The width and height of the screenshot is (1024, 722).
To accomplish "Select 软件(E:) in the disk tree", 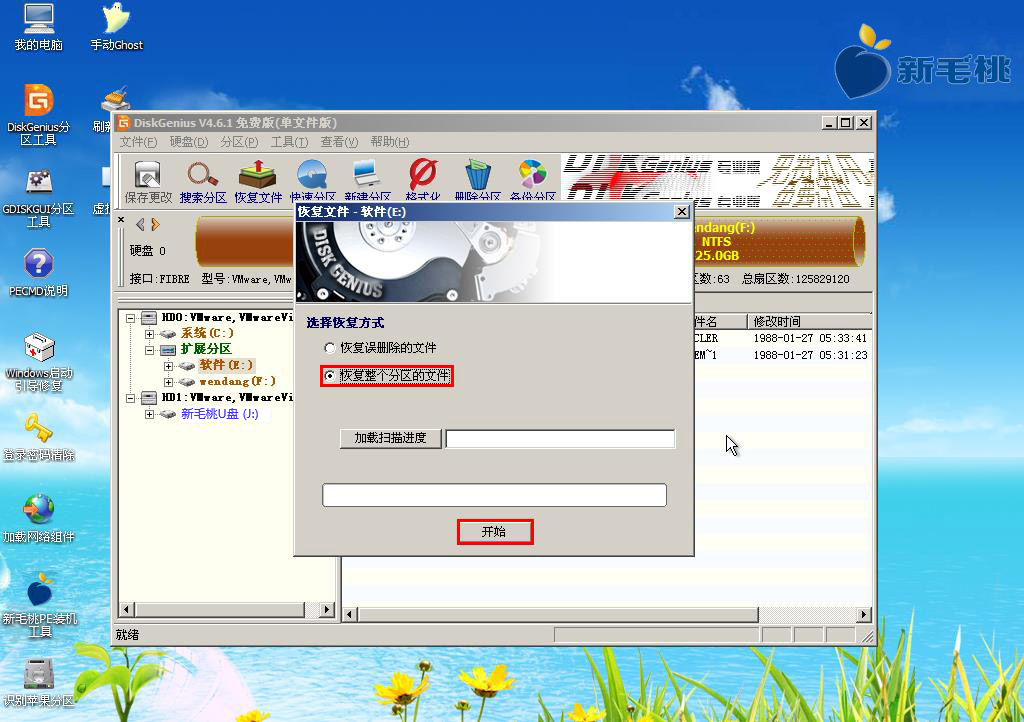I will pyautogui.click(x=226, y=366).
